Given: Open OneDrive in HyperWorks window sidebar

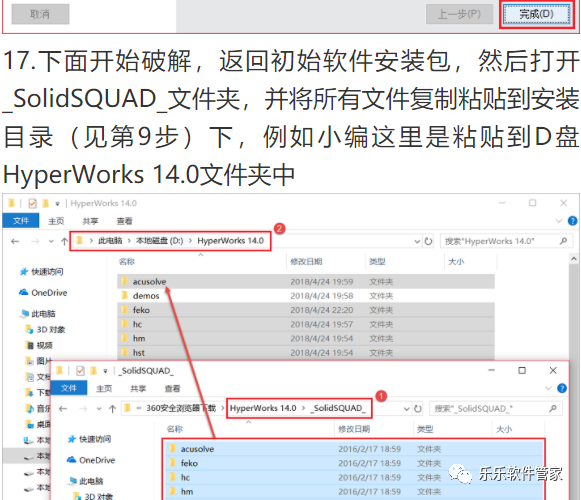Looking at the screenshot, I should [43, 293].
